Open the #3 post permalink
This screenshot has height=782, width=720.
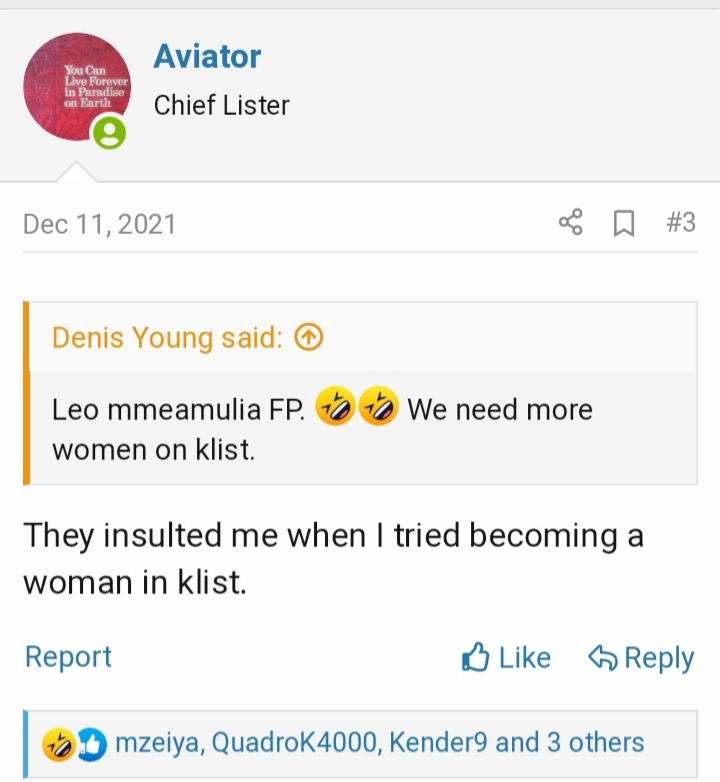coord(680,222)
